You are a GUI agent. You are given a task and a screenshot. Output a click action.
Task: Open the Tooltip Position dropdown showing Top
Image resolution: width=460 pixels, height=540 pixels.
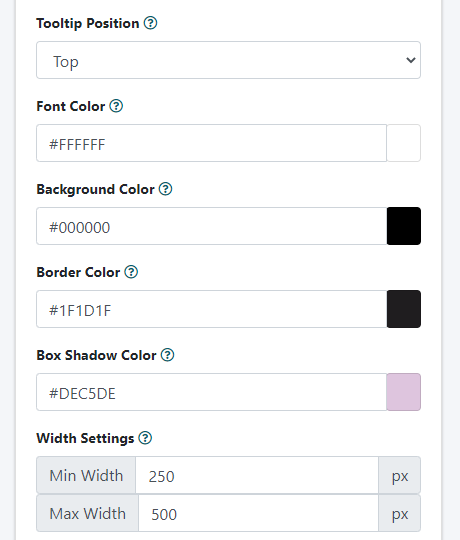coord(228,60)
